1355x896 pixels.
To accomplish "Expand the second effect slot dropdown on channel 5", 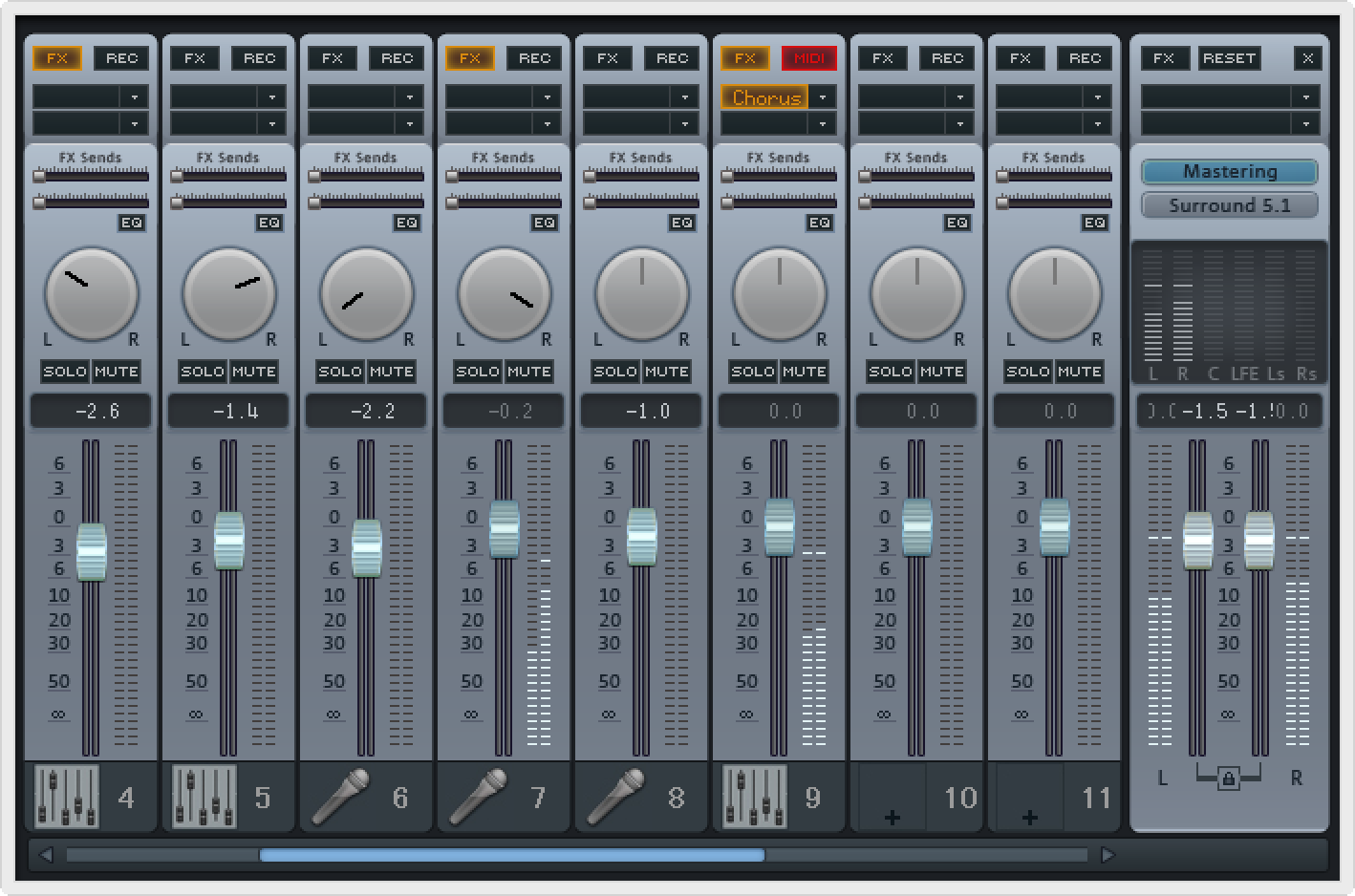I will [272, 123].
